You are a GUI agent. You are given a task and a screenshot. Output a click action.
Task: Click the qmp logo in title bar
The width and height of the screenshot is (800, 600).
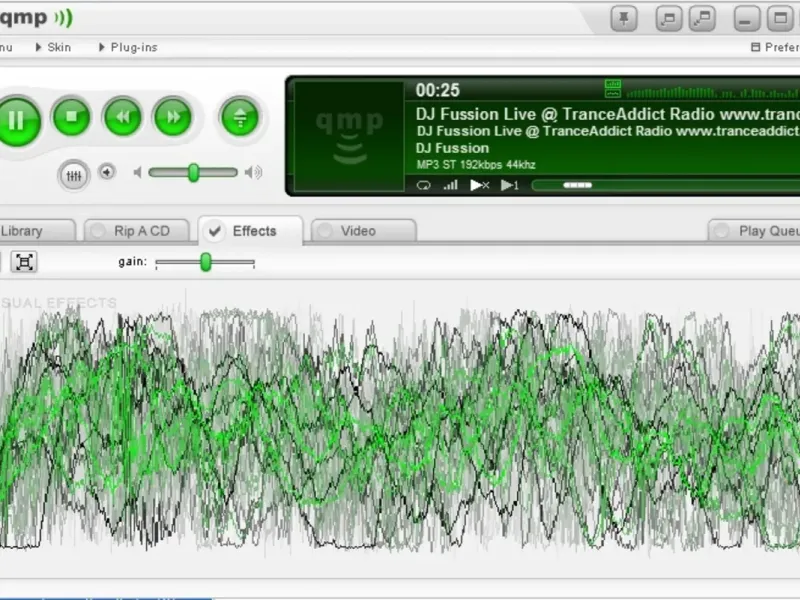tap(36, 18)
